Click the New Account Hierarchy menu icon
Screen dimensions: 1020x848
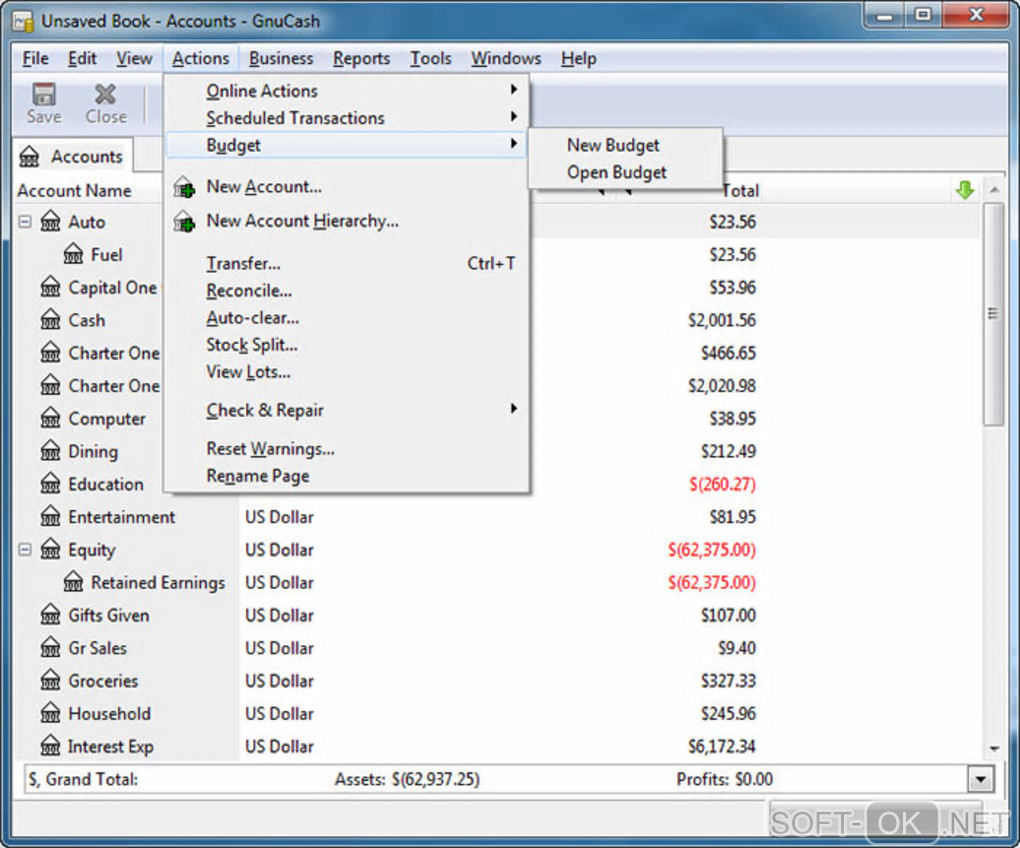click(184, 221)
